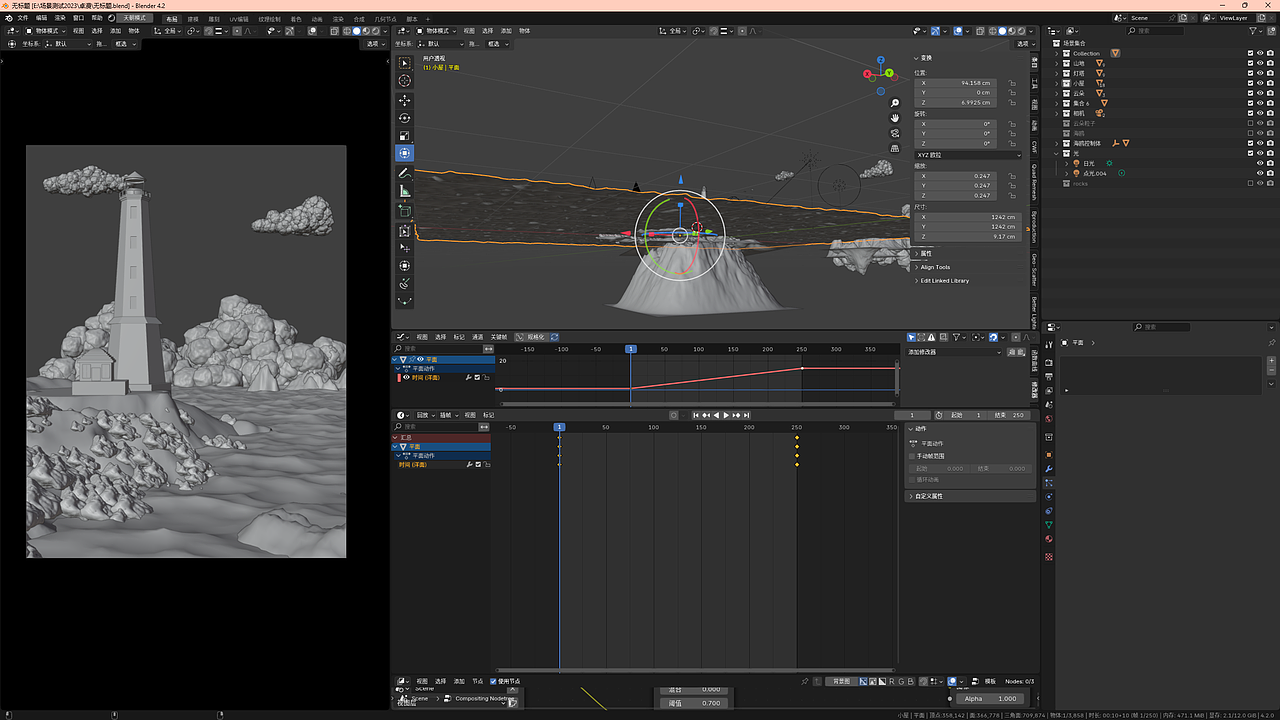This screenshot has height=720, width=1280.
Task: Click the 结束 frame field showing 250
Action: [x=1011, y=415]
